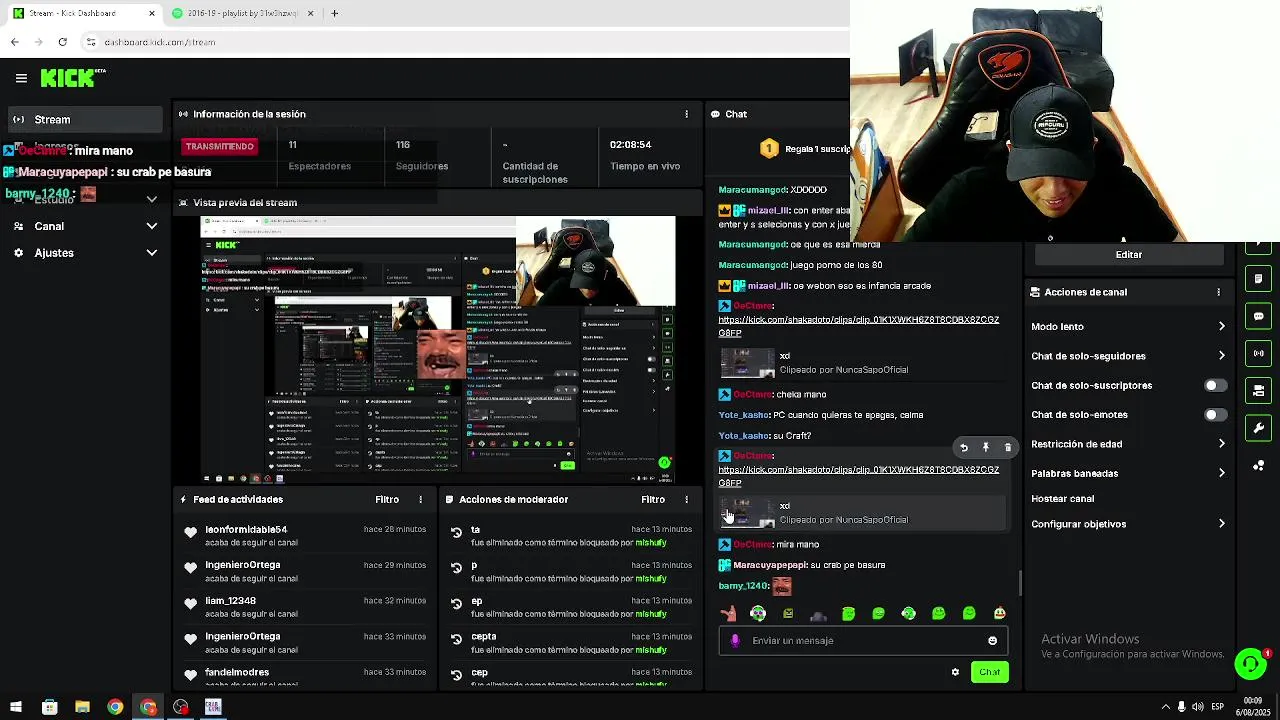Open Microsoft Store from taskbar
This screenshot has width=1280, height=720.
(49, 707)
